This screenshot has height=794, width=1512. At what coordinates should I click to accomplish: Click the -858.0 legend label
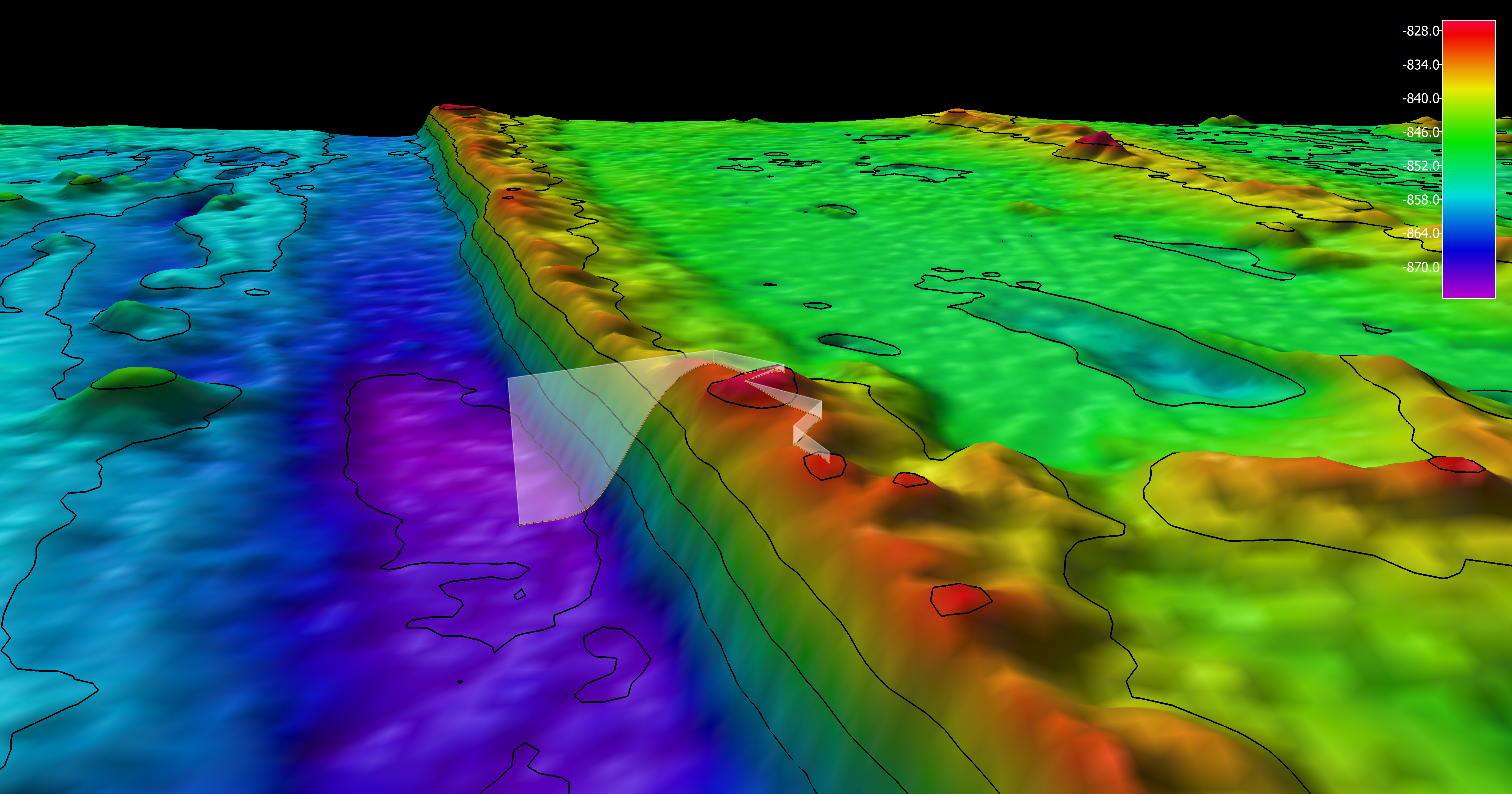pyautogui.click(x=1421, y=200)
